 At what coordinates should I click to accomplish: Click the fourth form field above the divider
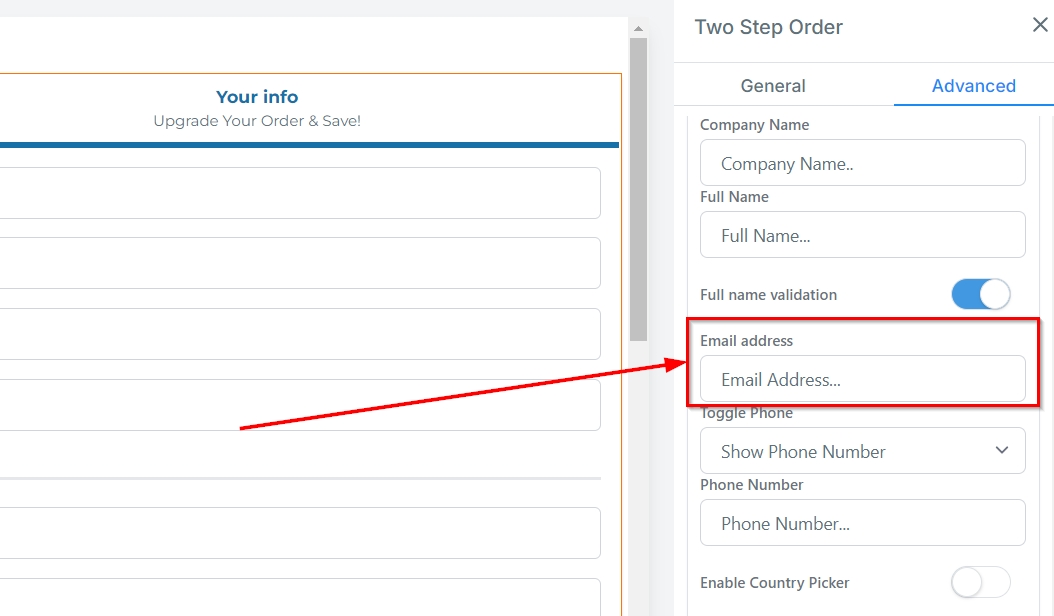(300, 405)
